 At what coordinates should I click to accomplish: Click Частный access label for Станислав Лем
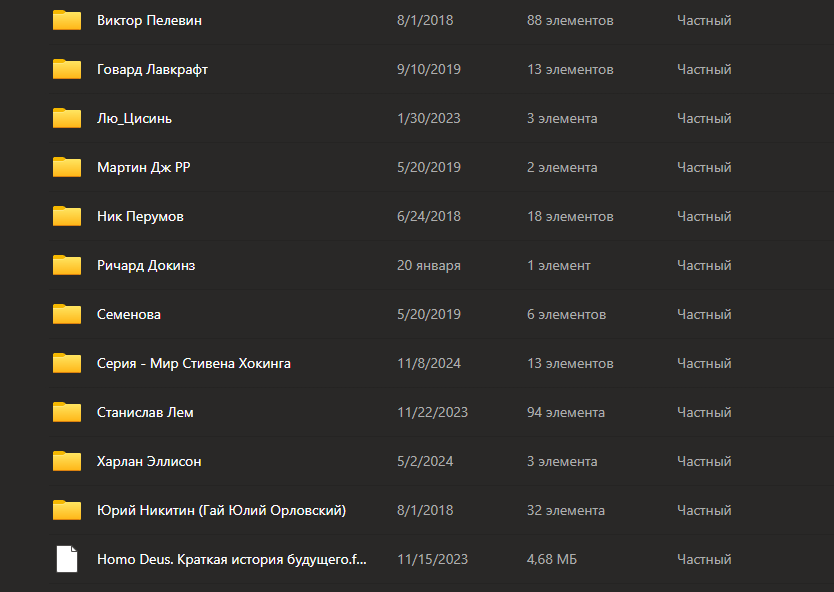(x=704, y=412)
